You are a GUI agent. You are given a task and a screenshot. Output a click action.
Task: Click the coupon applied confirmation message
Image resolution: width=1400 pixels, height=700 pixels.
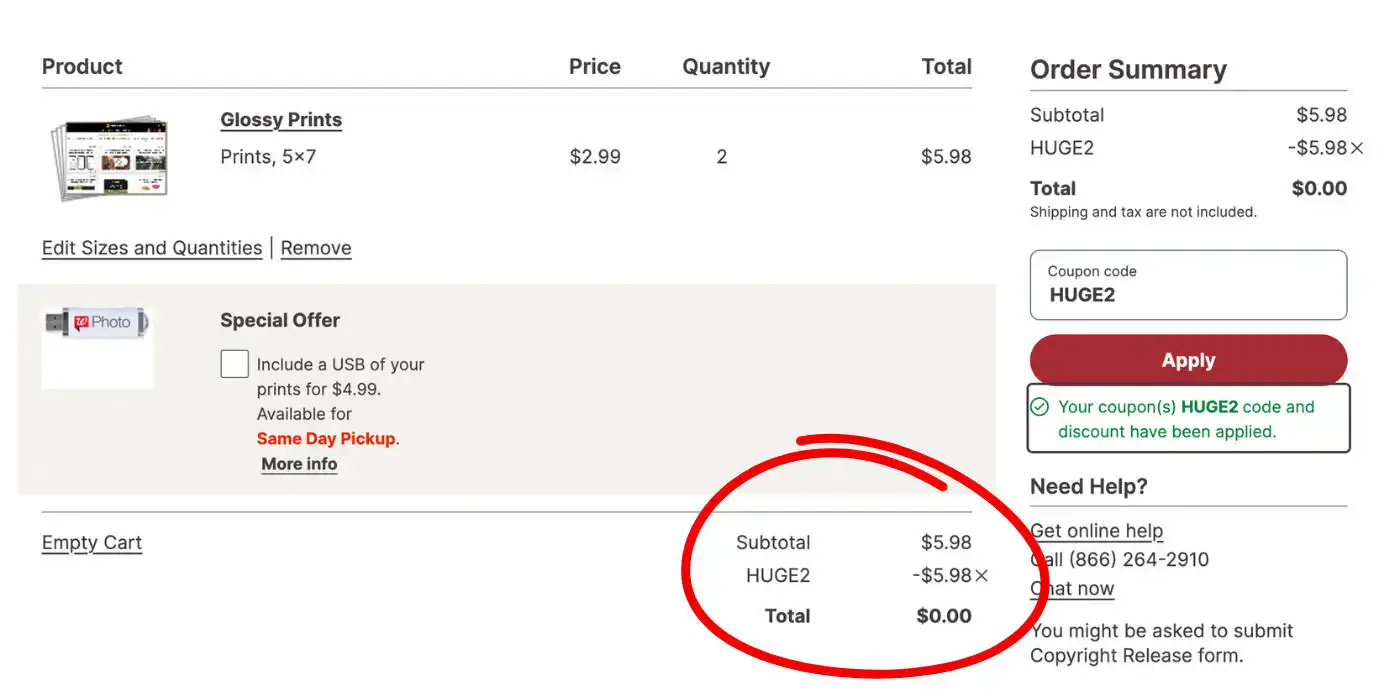[x=1188, y=419]
